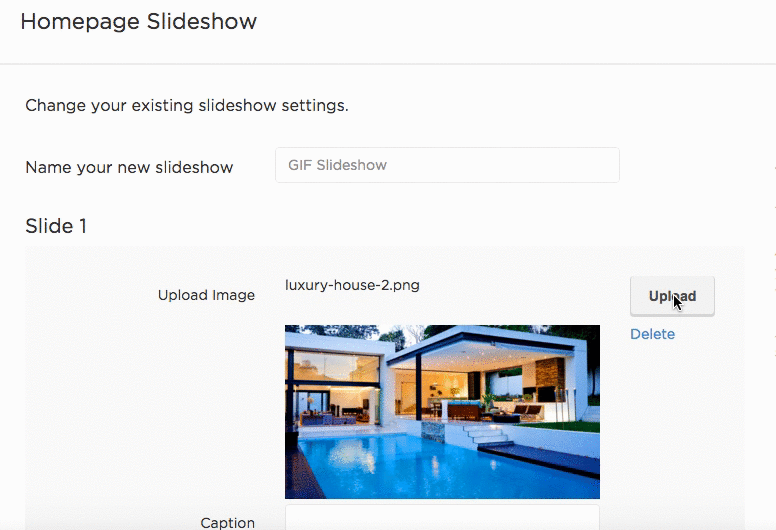Focus the GIF Slideshow name field
The width and height of the screenshot is (776, 530).
447,165
